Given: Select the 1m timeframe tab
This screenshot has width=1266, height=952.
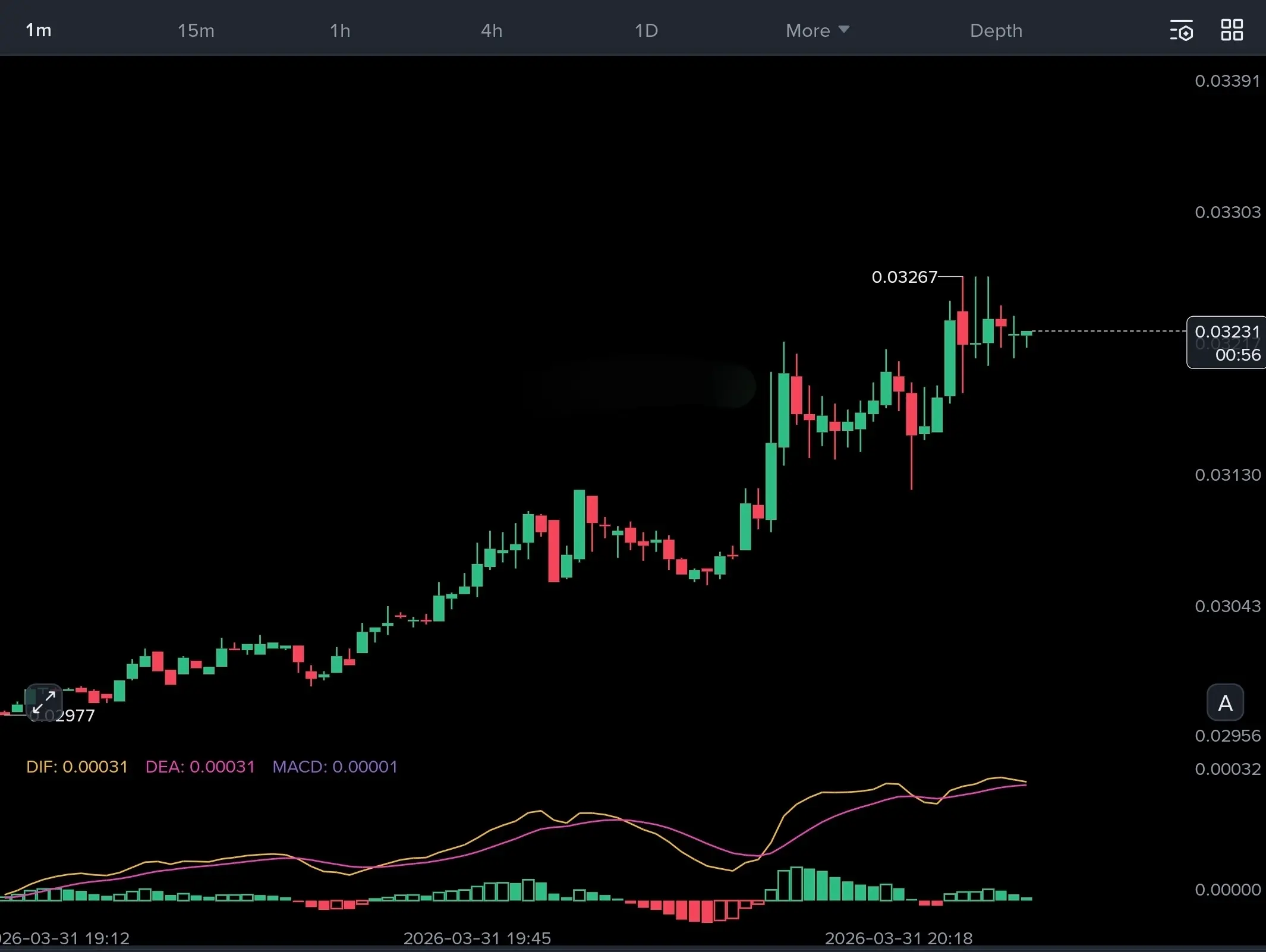Looking at the screenshot, I should 39,30.
